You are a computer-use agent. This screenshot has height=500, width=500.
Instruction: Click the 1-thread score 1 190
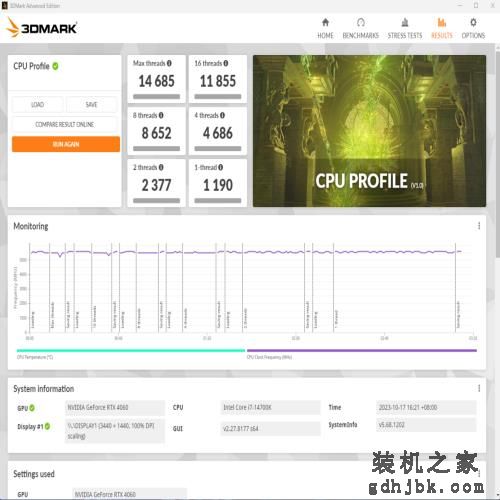[218, 185]
